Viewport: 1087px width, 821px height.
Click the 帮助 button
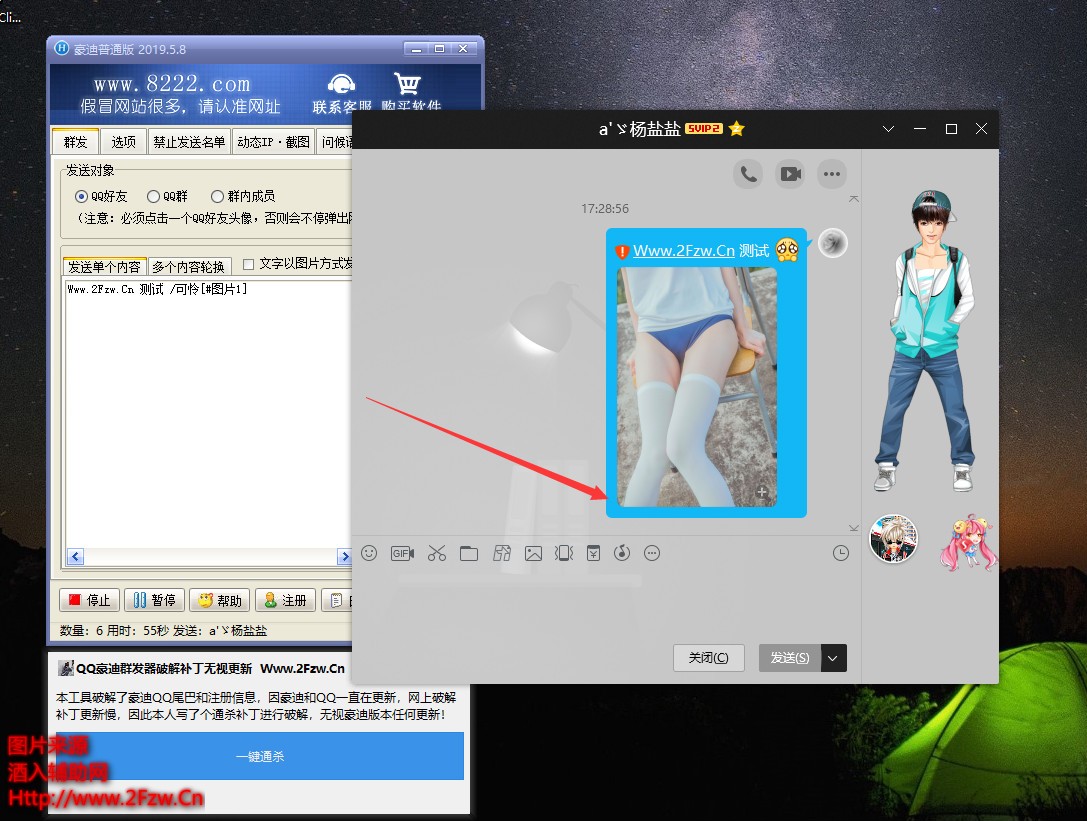[x=219, y=600]
